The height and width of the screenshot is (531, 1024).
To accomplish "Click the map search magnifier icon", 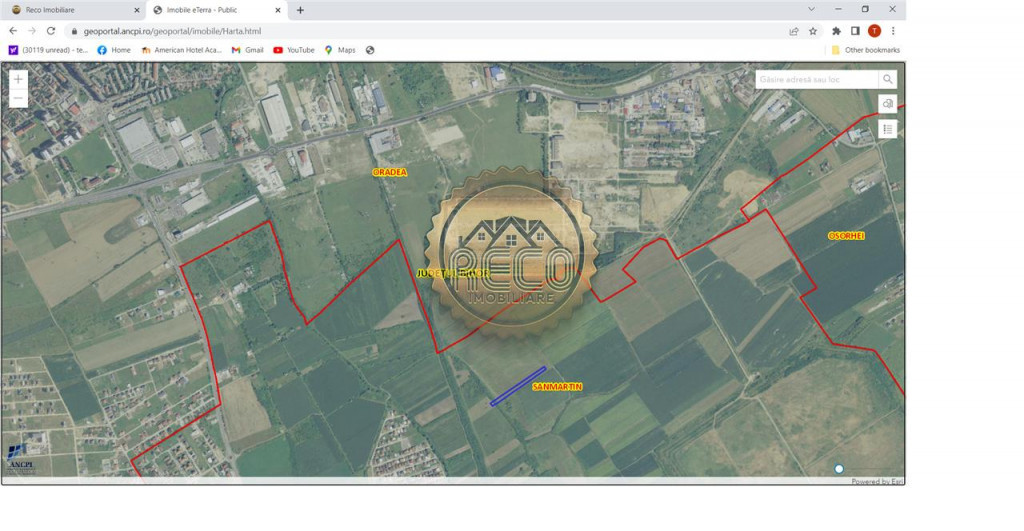I will pos(888,79).
